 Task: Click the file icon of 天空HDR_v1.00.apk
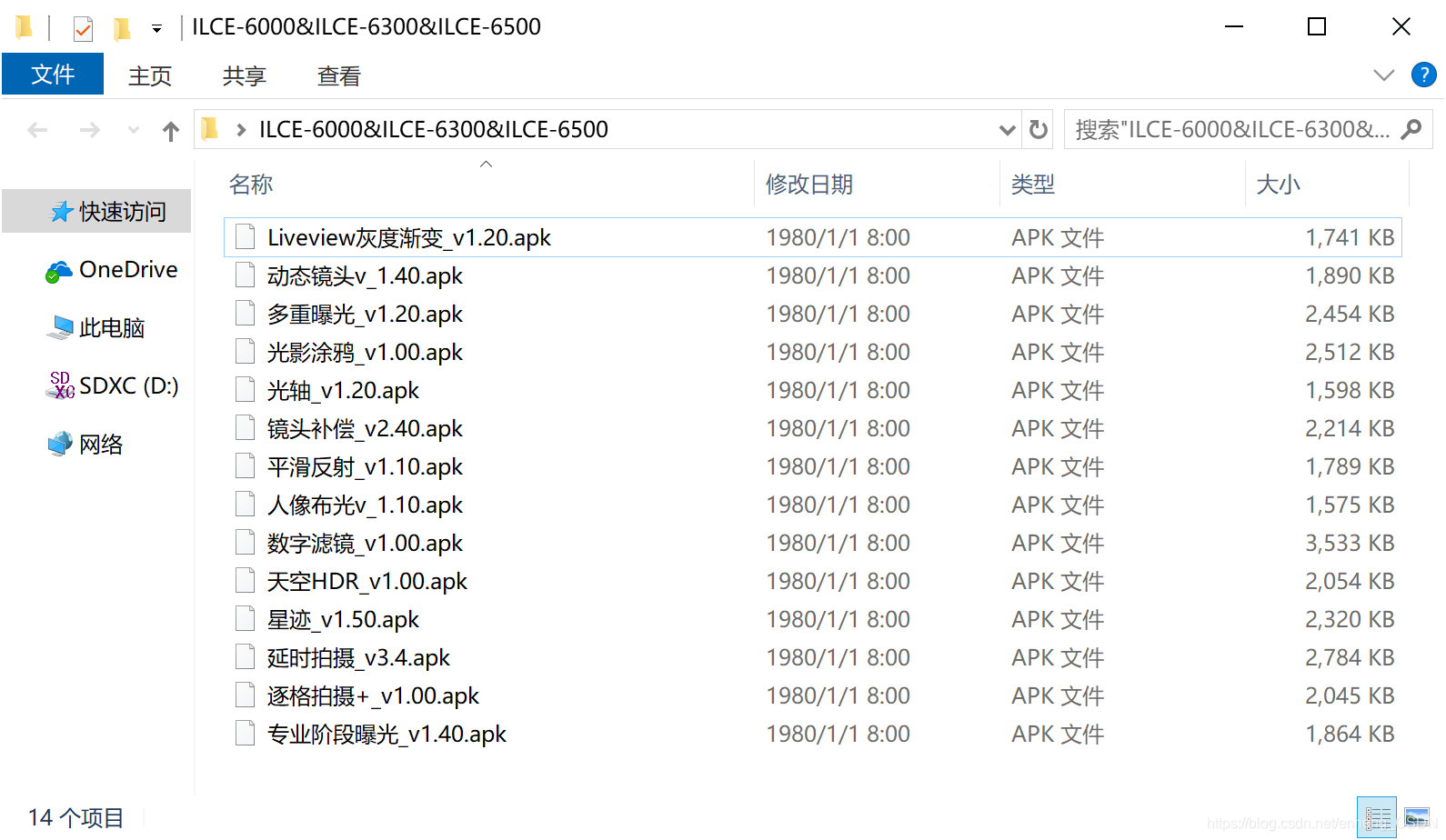(x=245, y=581)
